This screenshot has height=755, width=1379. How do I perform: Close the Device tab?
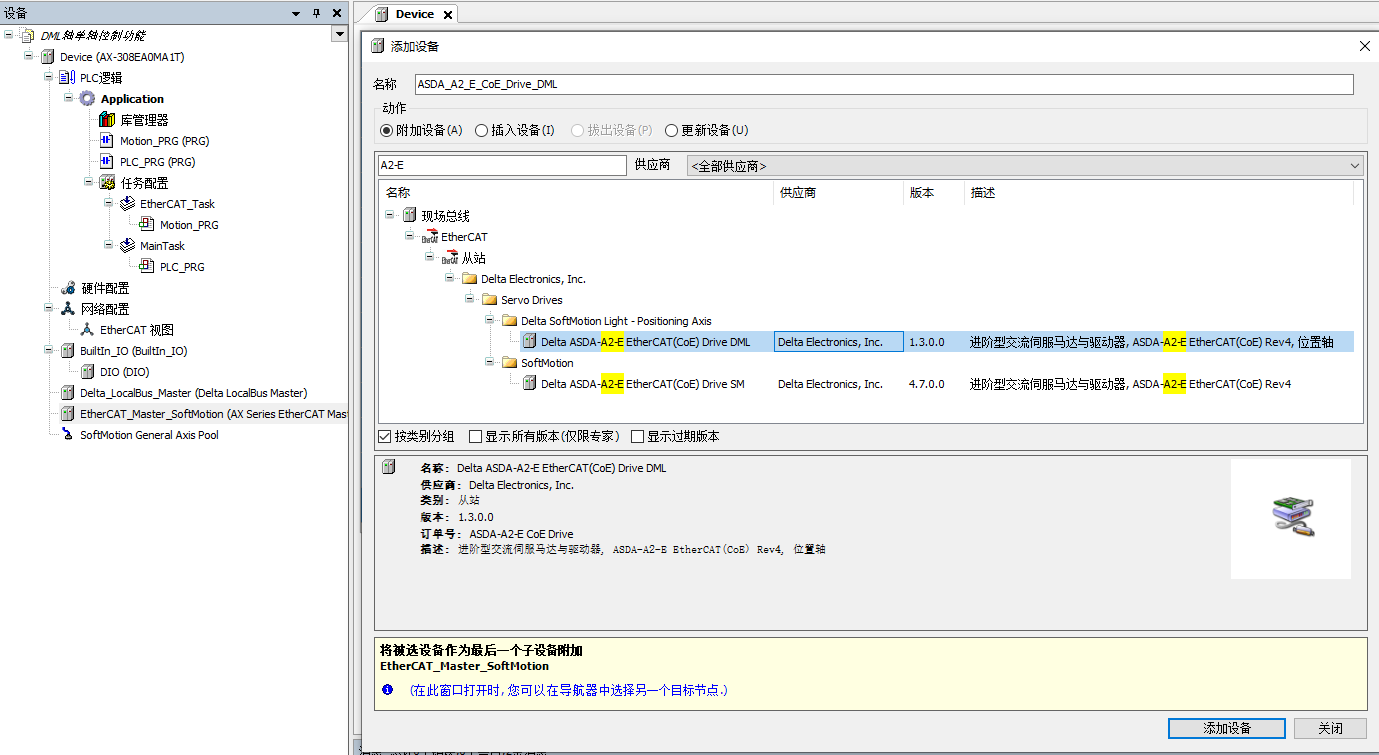[x=447, y=15]
